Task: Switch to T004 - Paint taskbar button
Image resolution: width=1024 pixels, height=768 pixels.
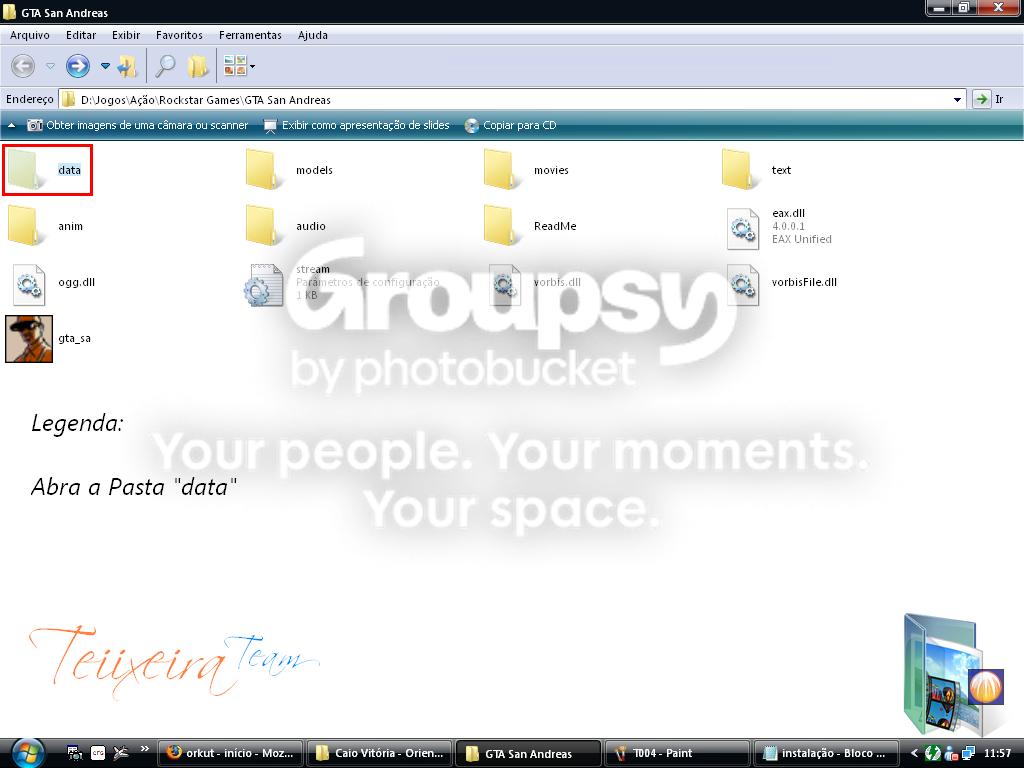Action: 677,754
